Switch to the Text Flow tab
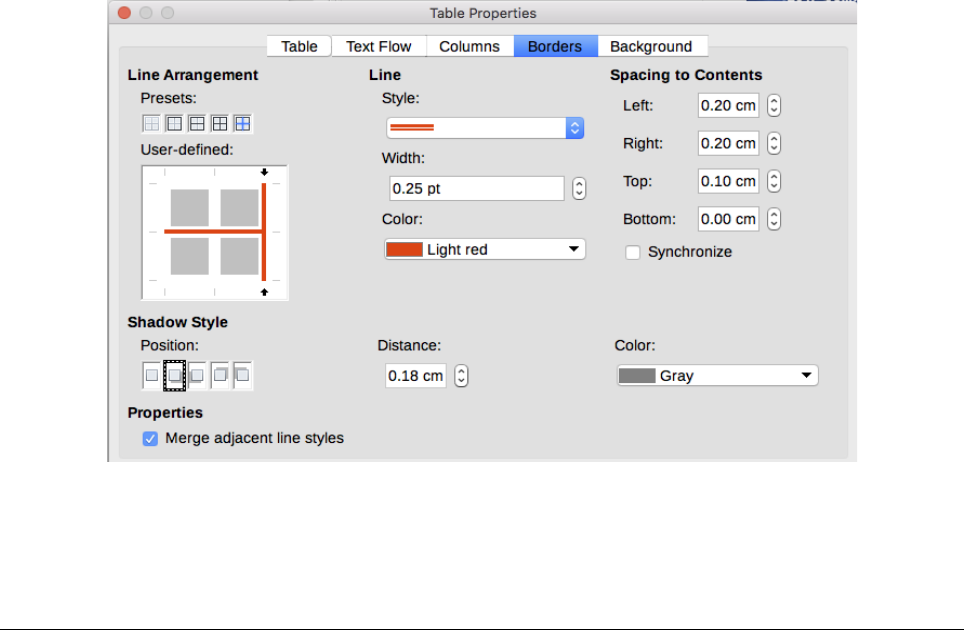Viewport: 964px width, 630px height. point(379,46)
